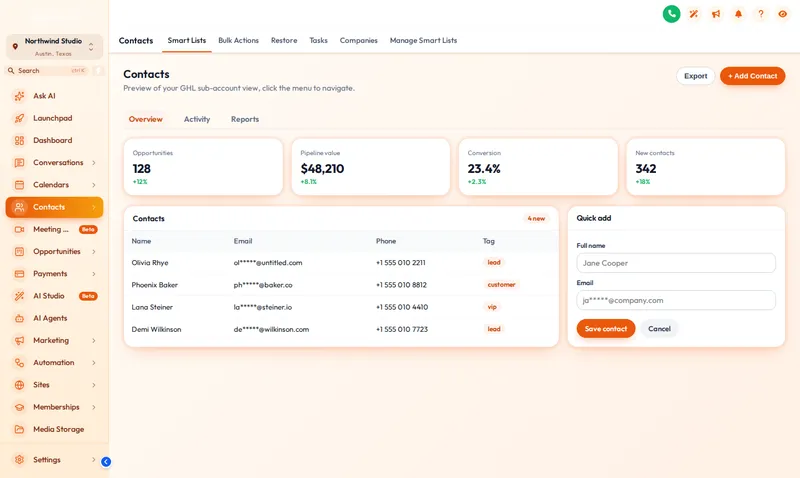Viewport: 800px width, 478px height.
Task: Click the AI Studio wand icon
Action: (19, 296)
